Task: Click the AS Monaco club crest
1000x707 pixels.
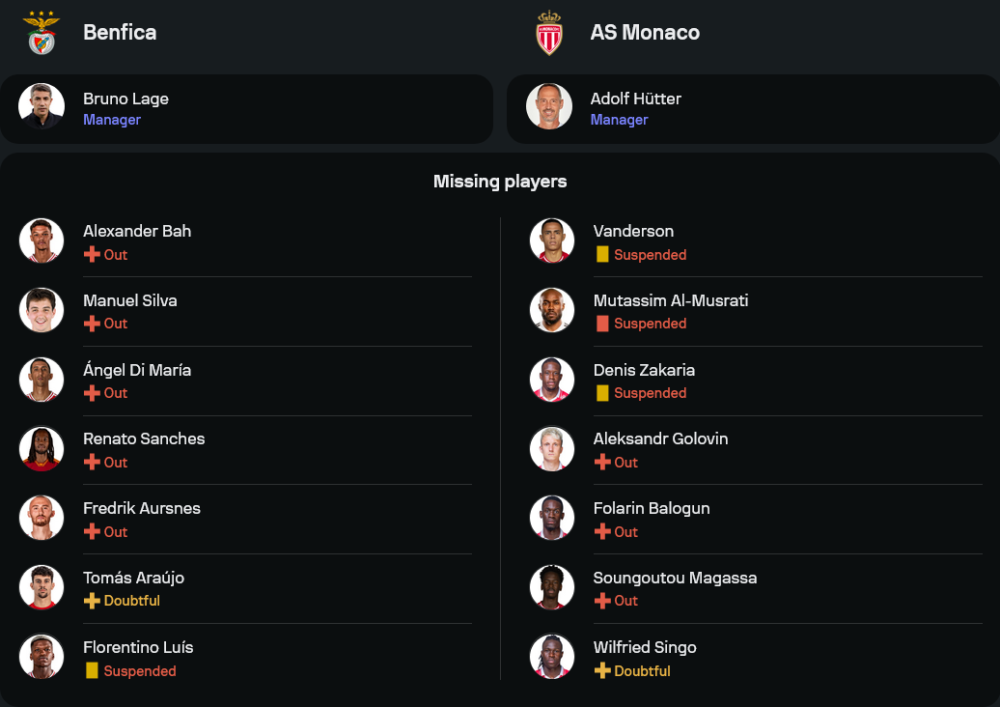Action: tap(549, 33)
